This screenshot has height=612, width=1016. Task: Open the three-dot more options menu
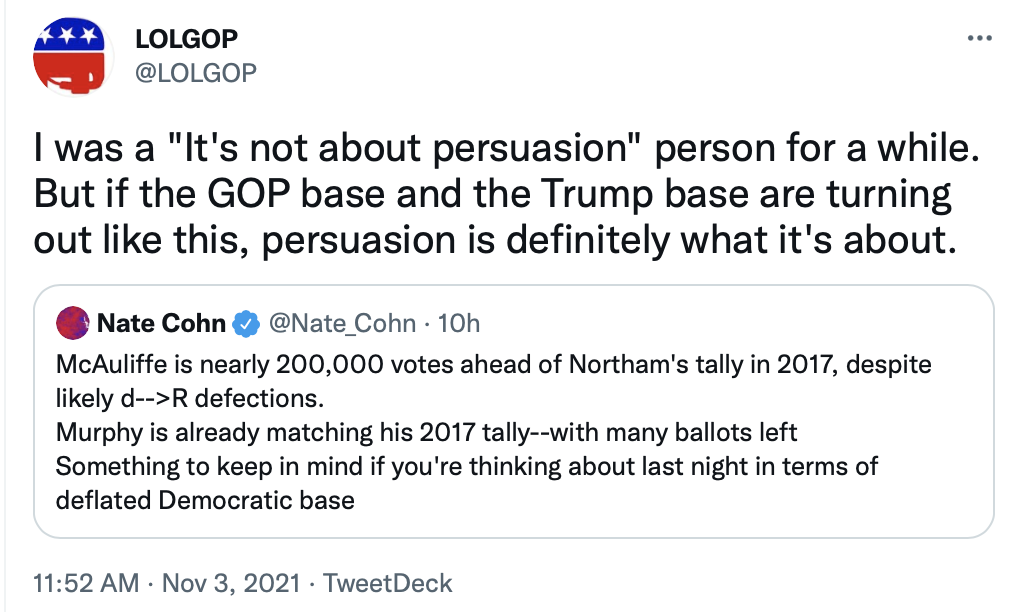pyautogui.click(x=978, y=38)
